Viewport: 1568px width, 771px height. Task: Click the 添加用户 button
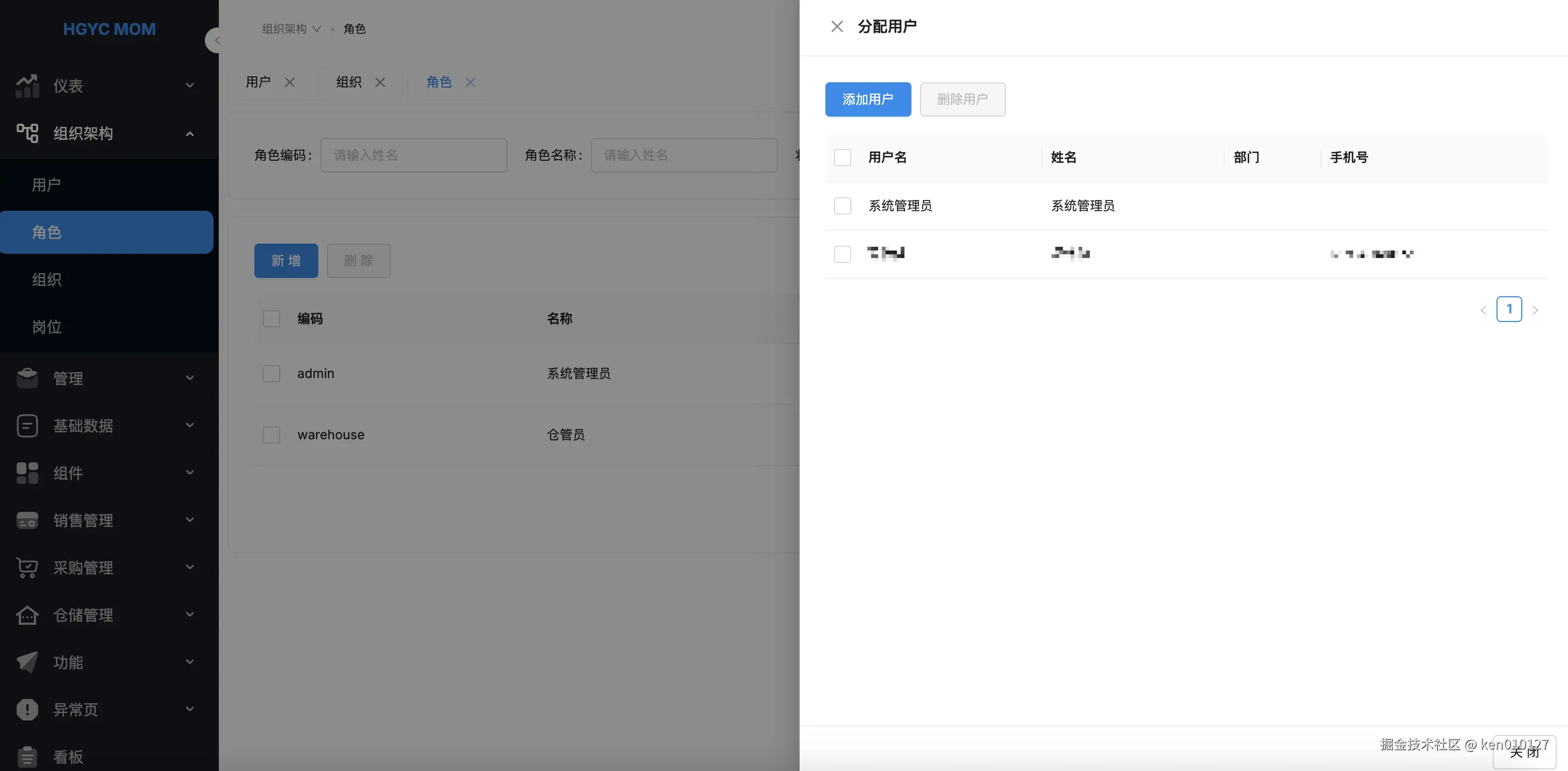tap(867, 99)
